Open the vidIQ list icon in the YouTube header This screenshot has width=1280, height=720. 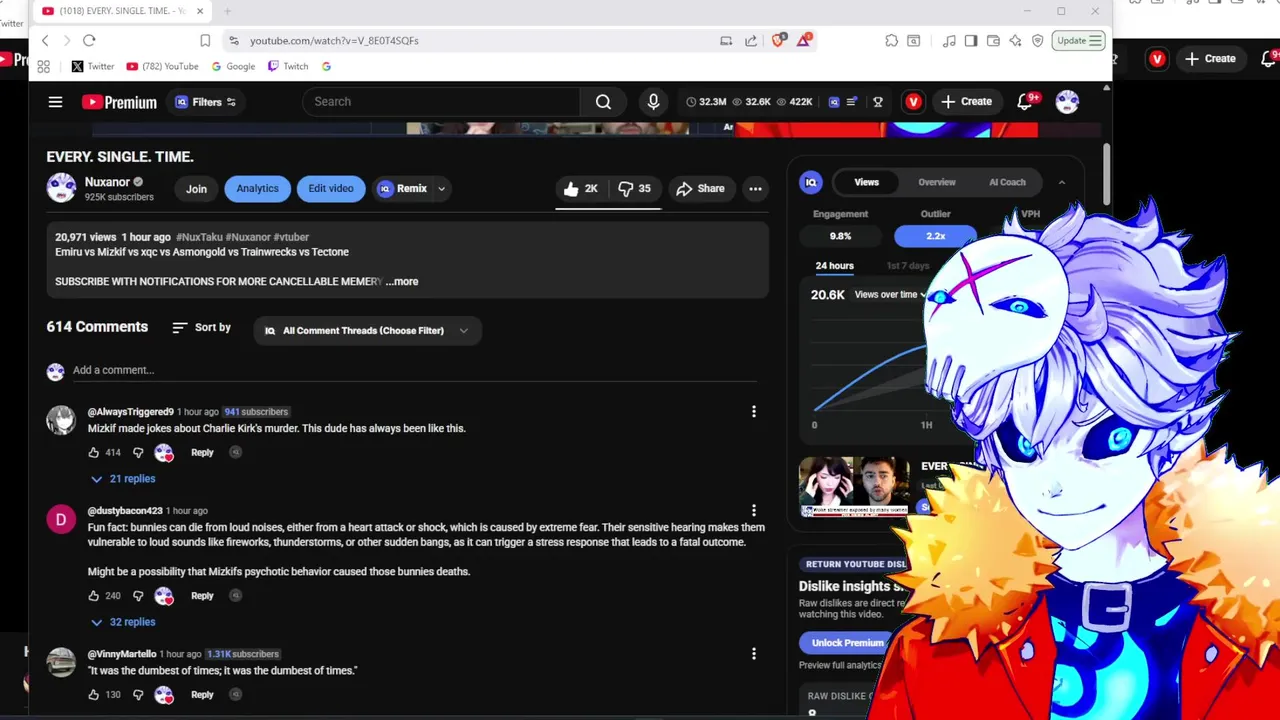tap(852, 101)
